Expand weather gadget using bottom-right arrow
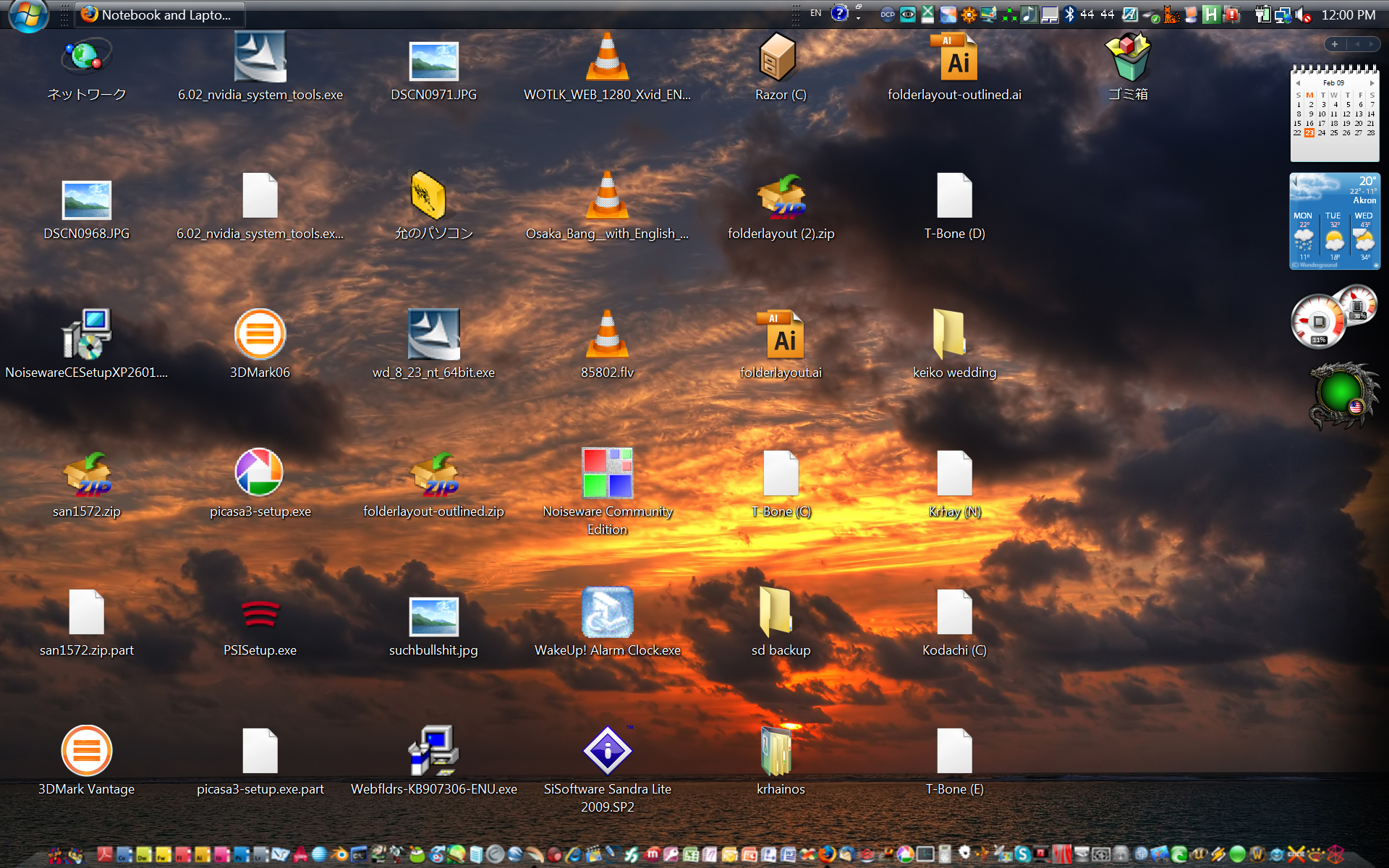Screen dimensions: 1389x868 tap(1375, 265)
